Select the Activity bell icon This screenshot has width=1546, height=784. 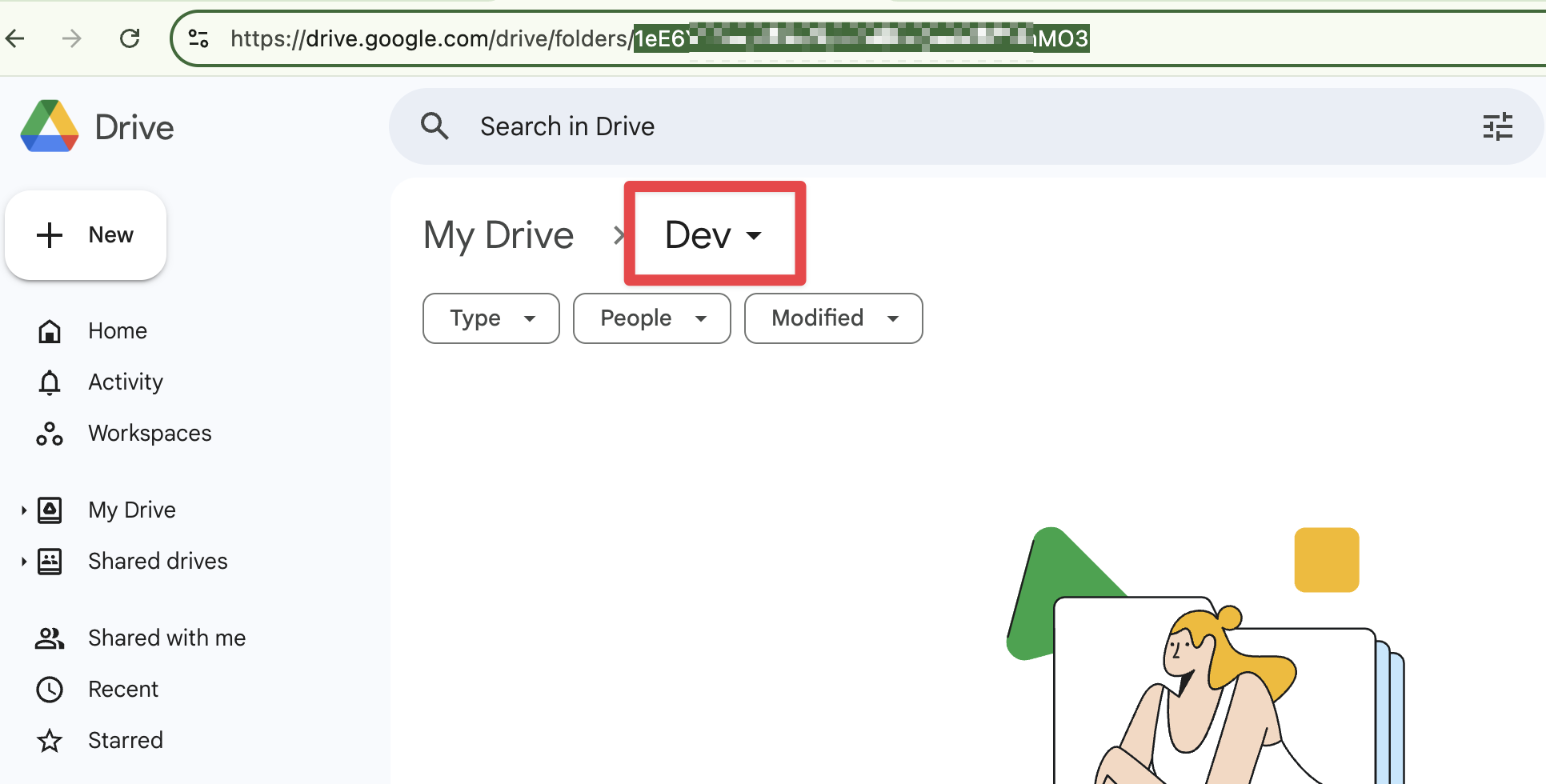pyautogui.click(x=50, y=382)
